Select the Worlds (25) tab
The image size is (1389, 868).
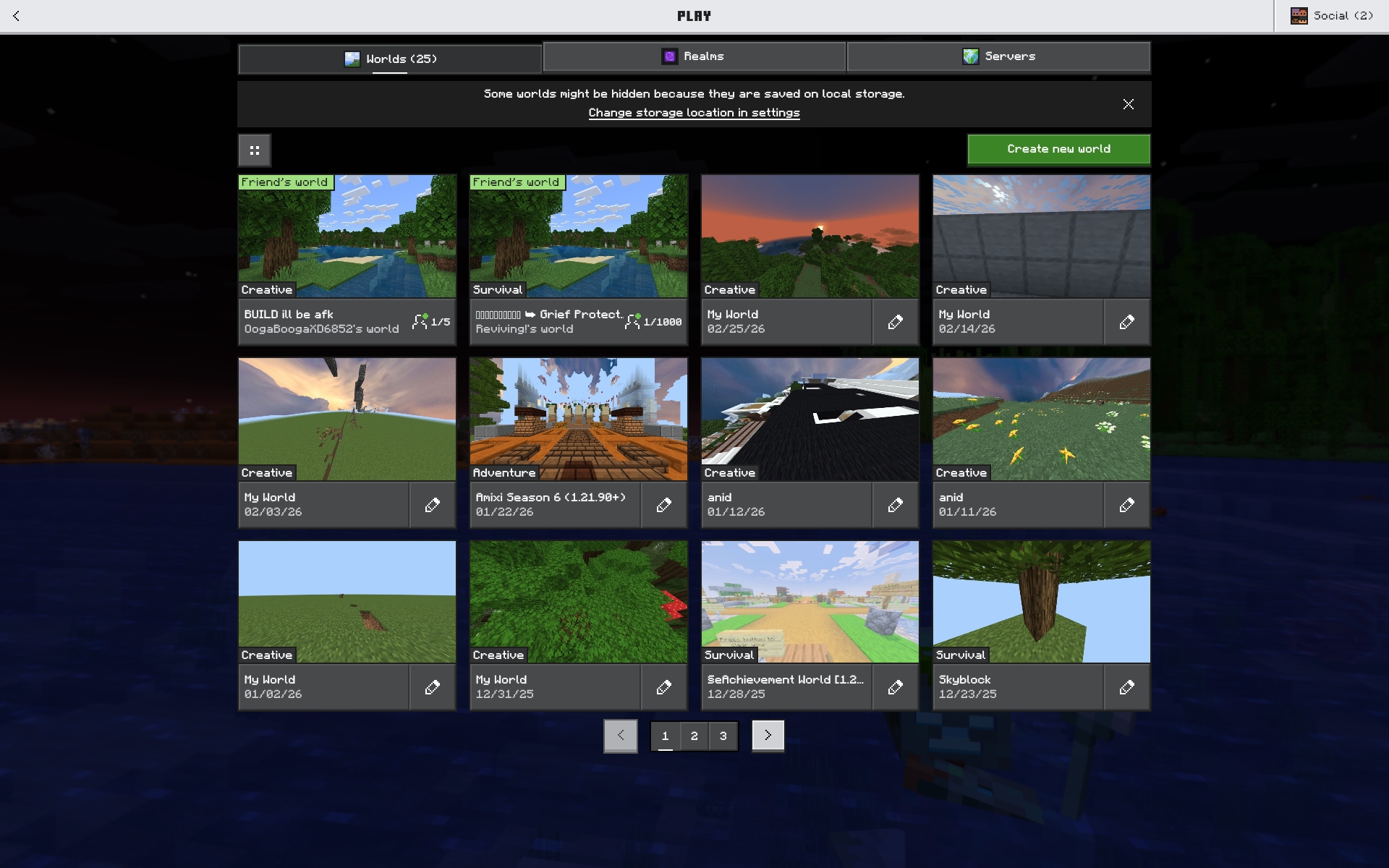pyautogui.click(x=390, y=59)
